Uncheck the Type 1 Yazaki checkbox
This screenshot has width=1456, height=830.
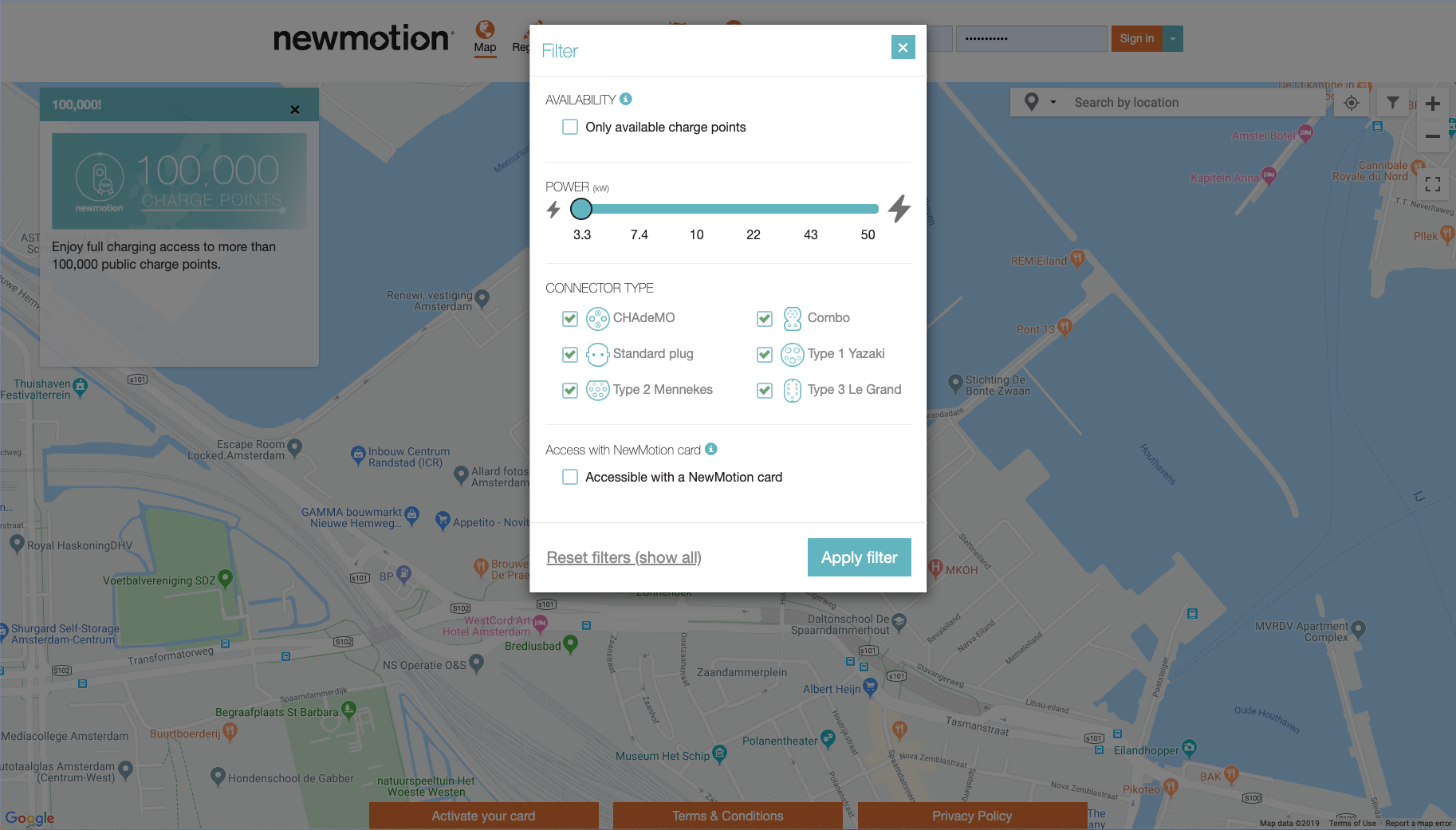[765, 354]
